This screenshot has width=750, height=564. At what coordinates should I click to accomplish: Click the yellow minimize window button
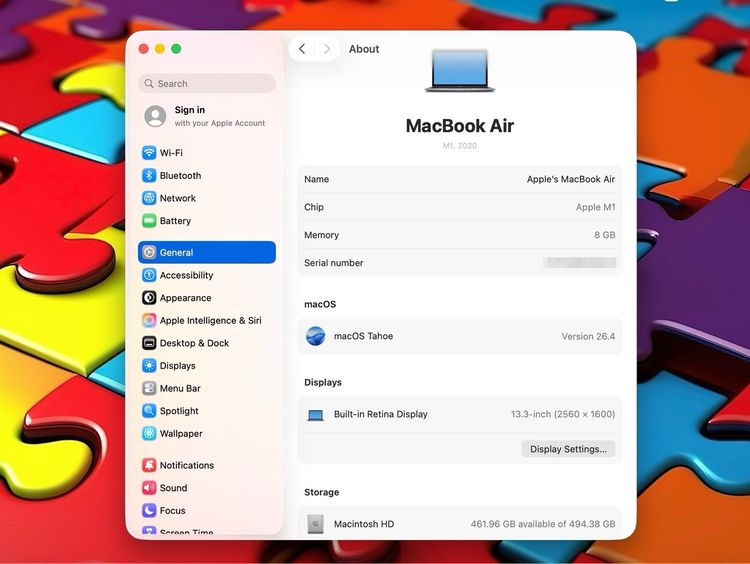coord(160,49)
